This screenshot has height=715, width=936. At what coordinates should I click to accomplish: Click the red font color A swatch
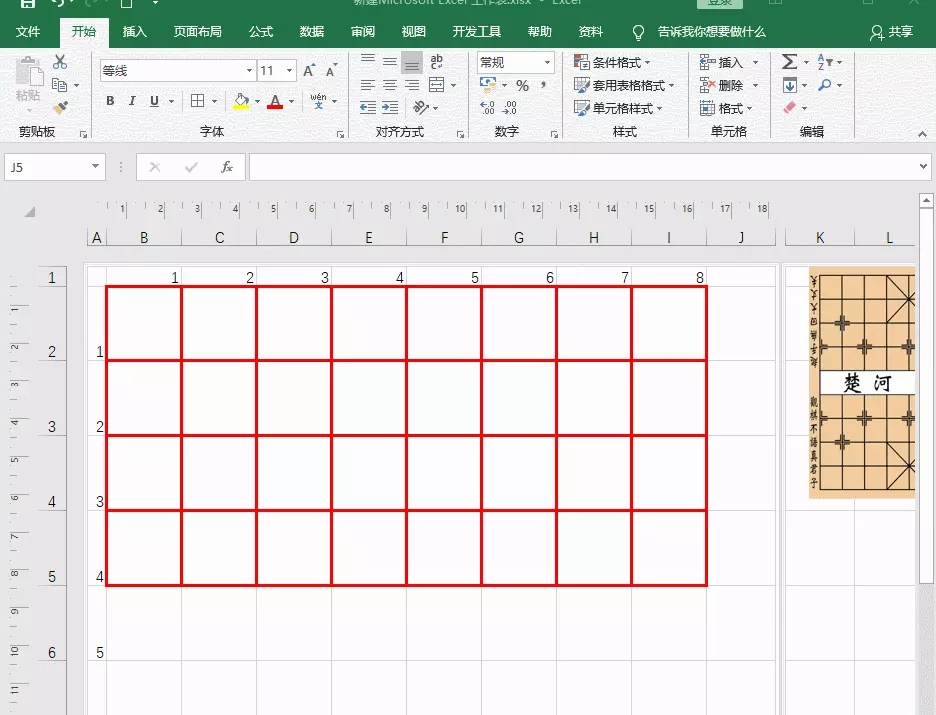[x=272, y=101]
